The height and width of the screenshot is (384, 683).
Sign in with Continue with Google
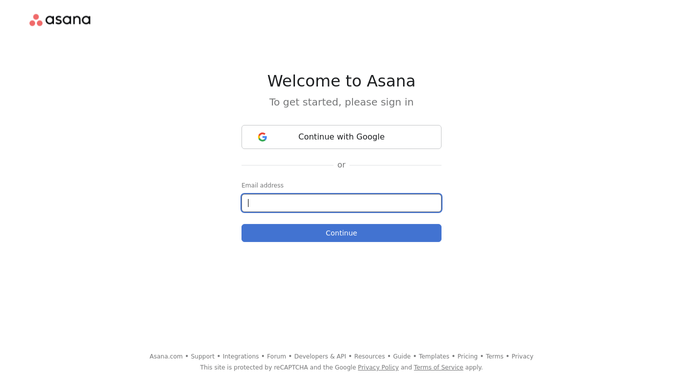(x=342, y=137)
